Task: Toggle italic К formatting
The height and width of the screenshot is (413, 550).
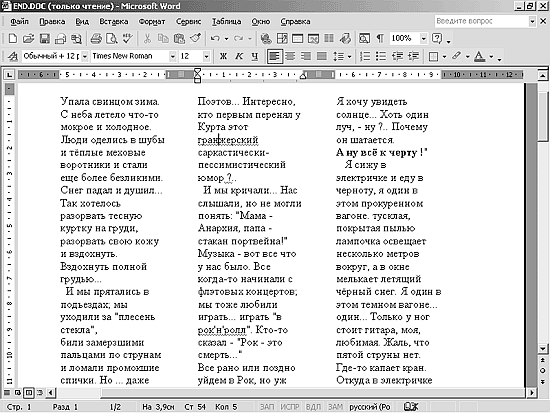Action: point(239,56)
